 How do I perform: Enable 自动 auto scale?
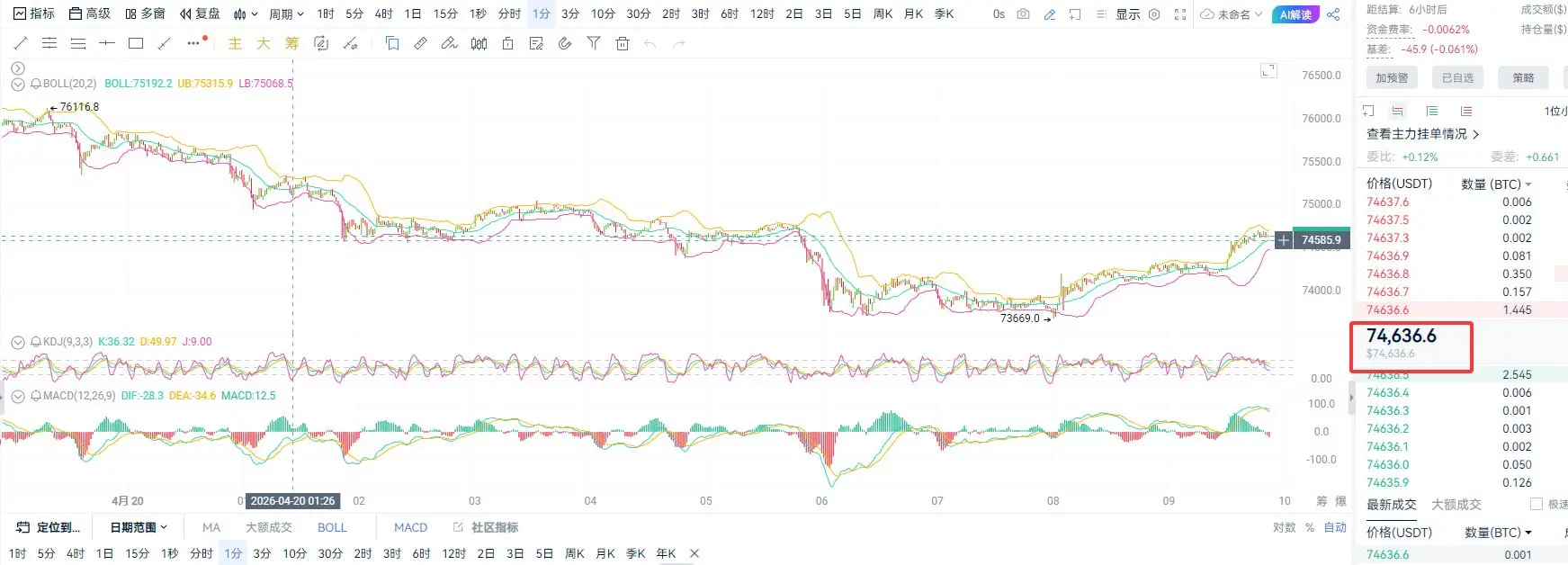click(1335, 527)
